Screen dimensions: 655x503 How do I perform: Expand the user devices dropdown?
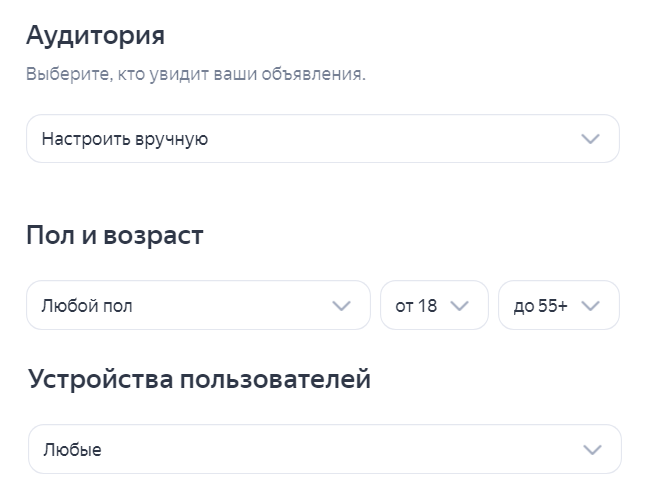click(324, 450)
